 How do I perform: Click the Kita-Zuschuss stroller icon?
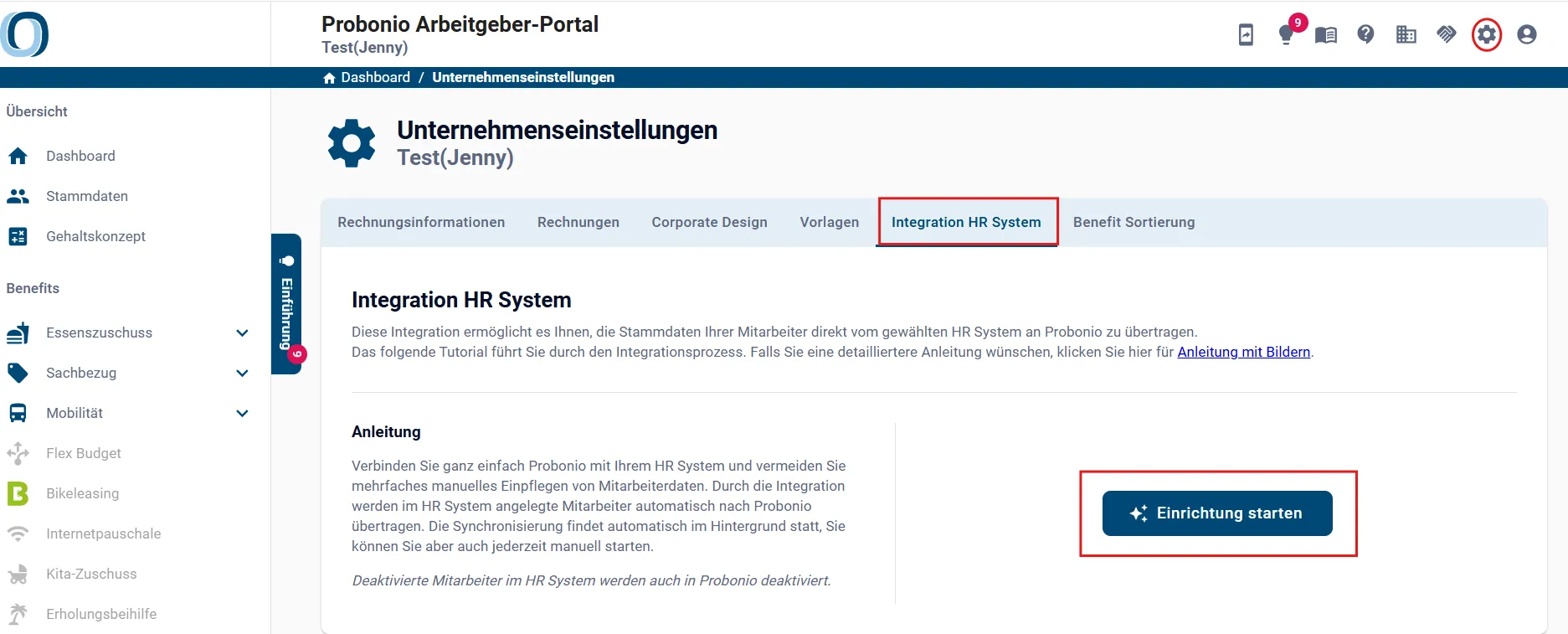[x=18, y=574]
